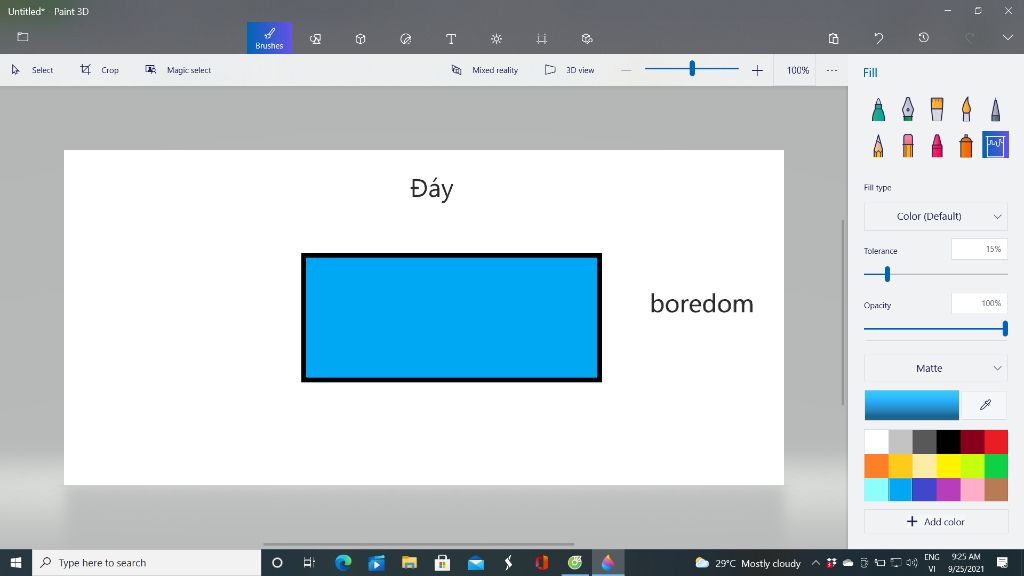
Task: Choose the yellow color swatch
Action: (948, 466)
